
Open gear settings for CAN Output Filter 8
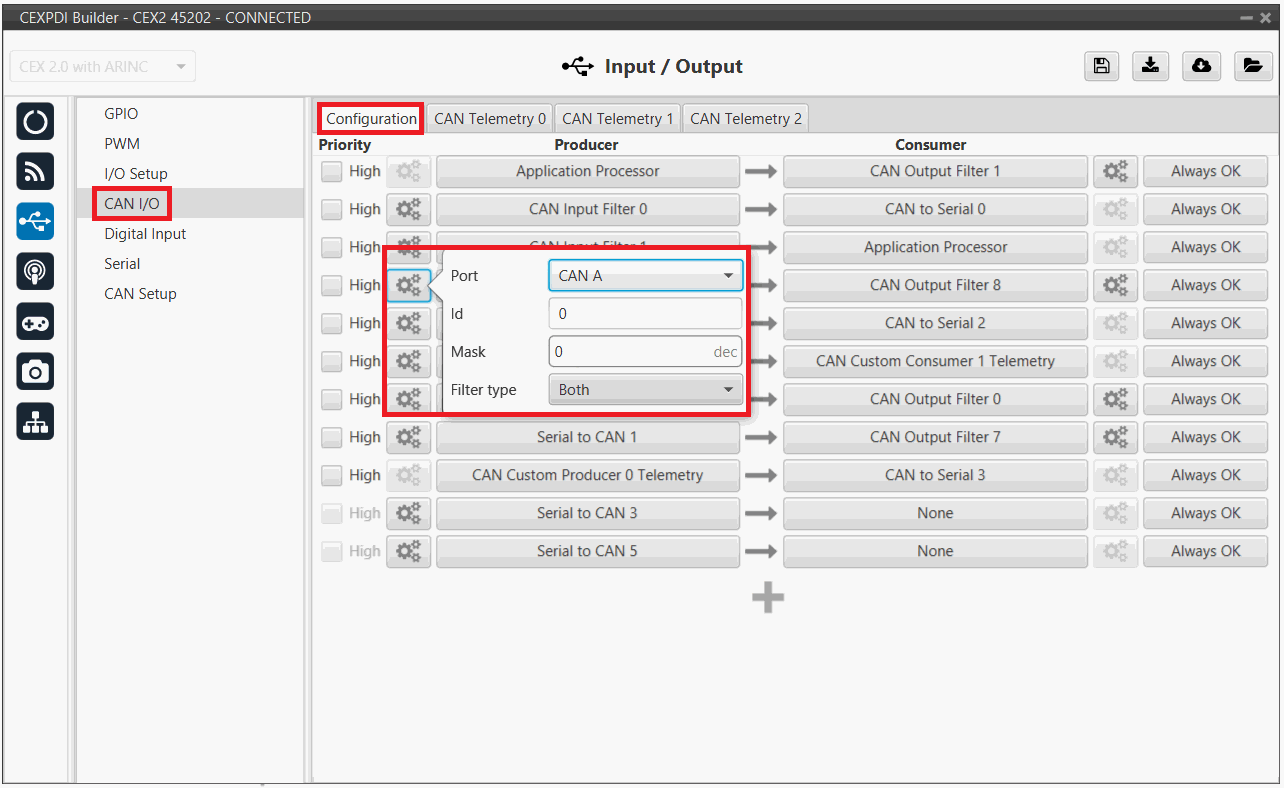pyautogui.click(x=1114, y=285)
